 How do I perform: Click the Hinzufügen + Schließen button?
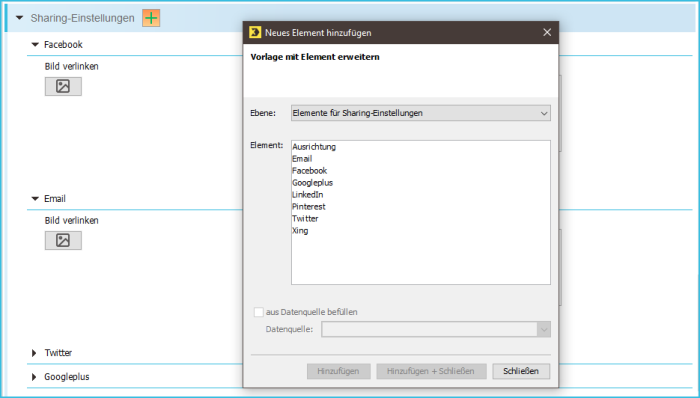(431, 371)
